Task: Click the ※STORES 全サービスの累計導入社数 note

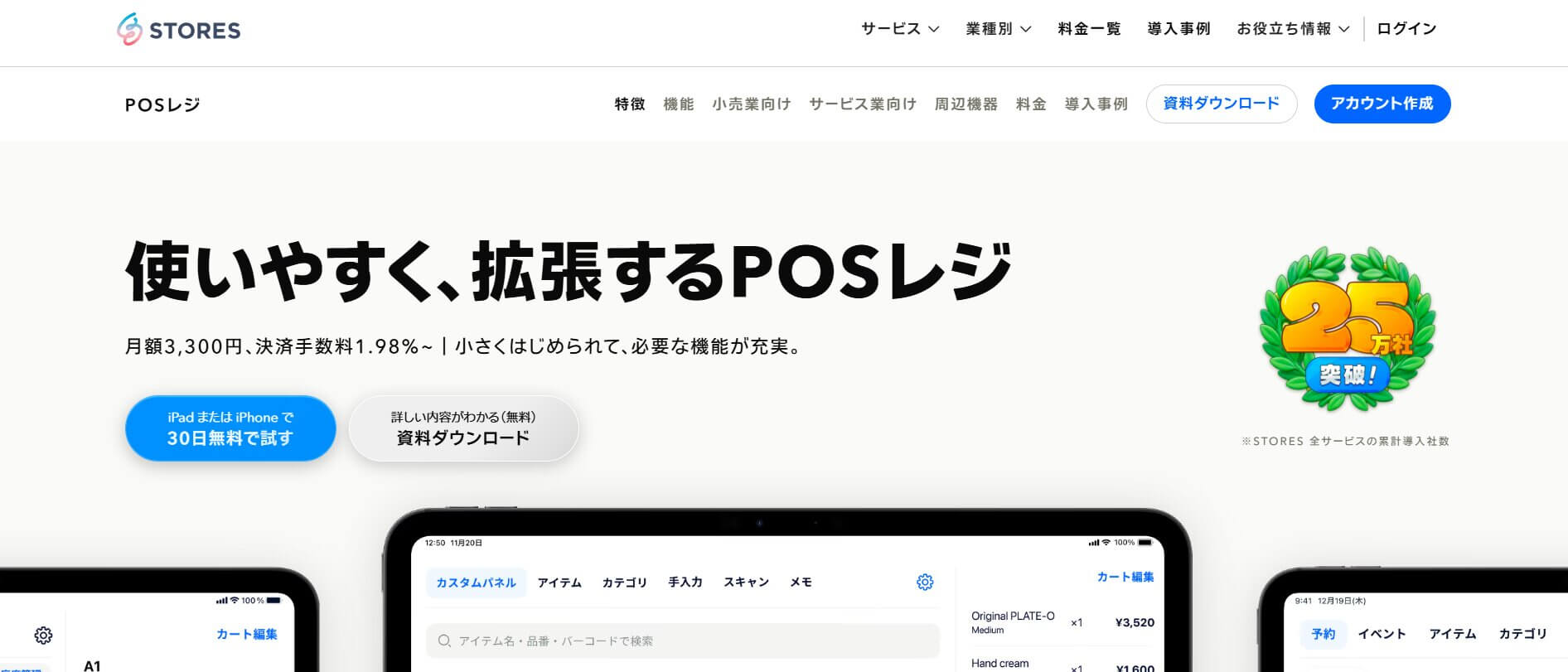Action: click(1345, 441)
